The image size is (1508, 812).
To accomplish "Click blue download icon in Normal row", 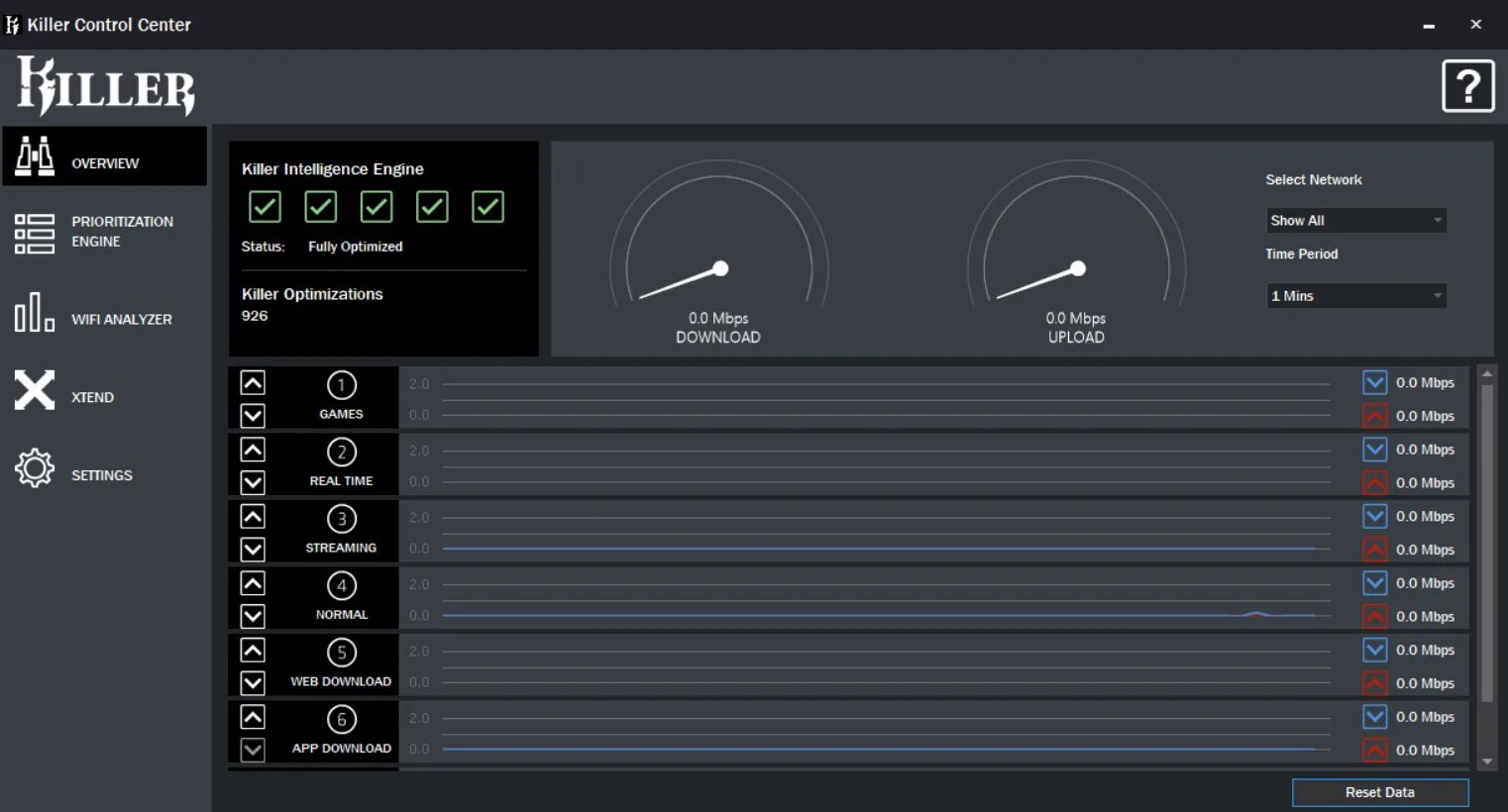I will [1375, 583].
